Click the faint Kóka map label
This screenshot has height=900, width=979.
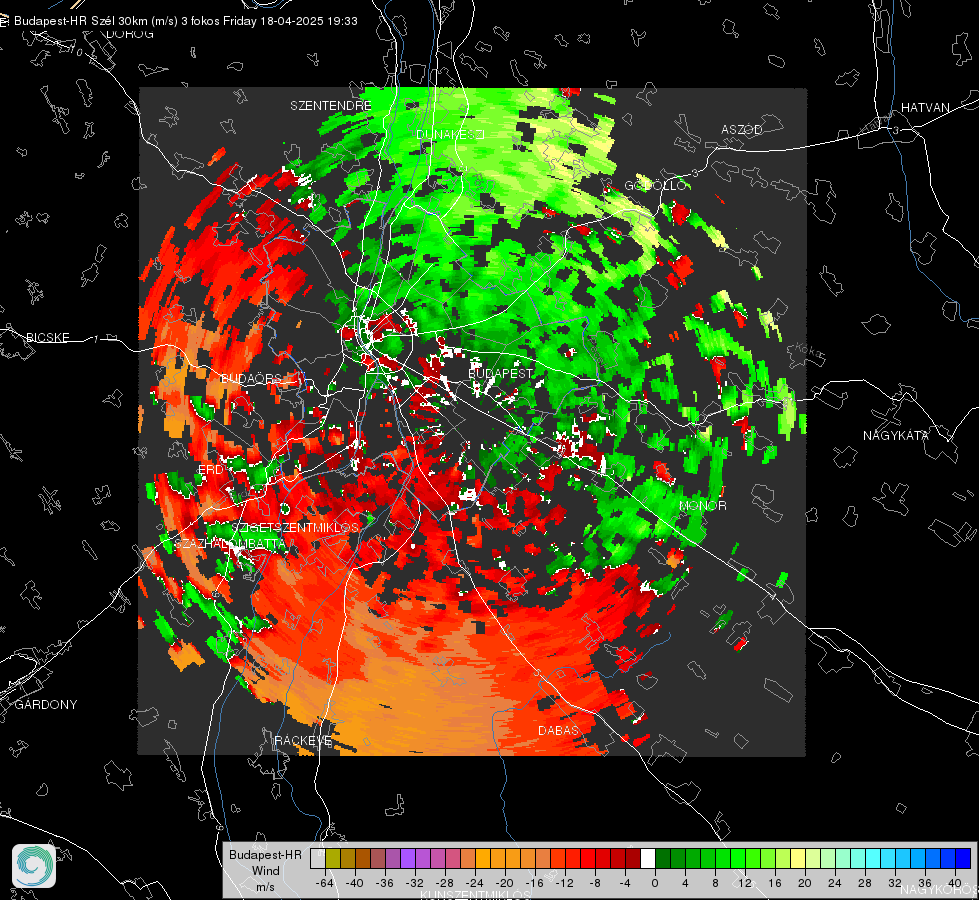click(809, 352)
